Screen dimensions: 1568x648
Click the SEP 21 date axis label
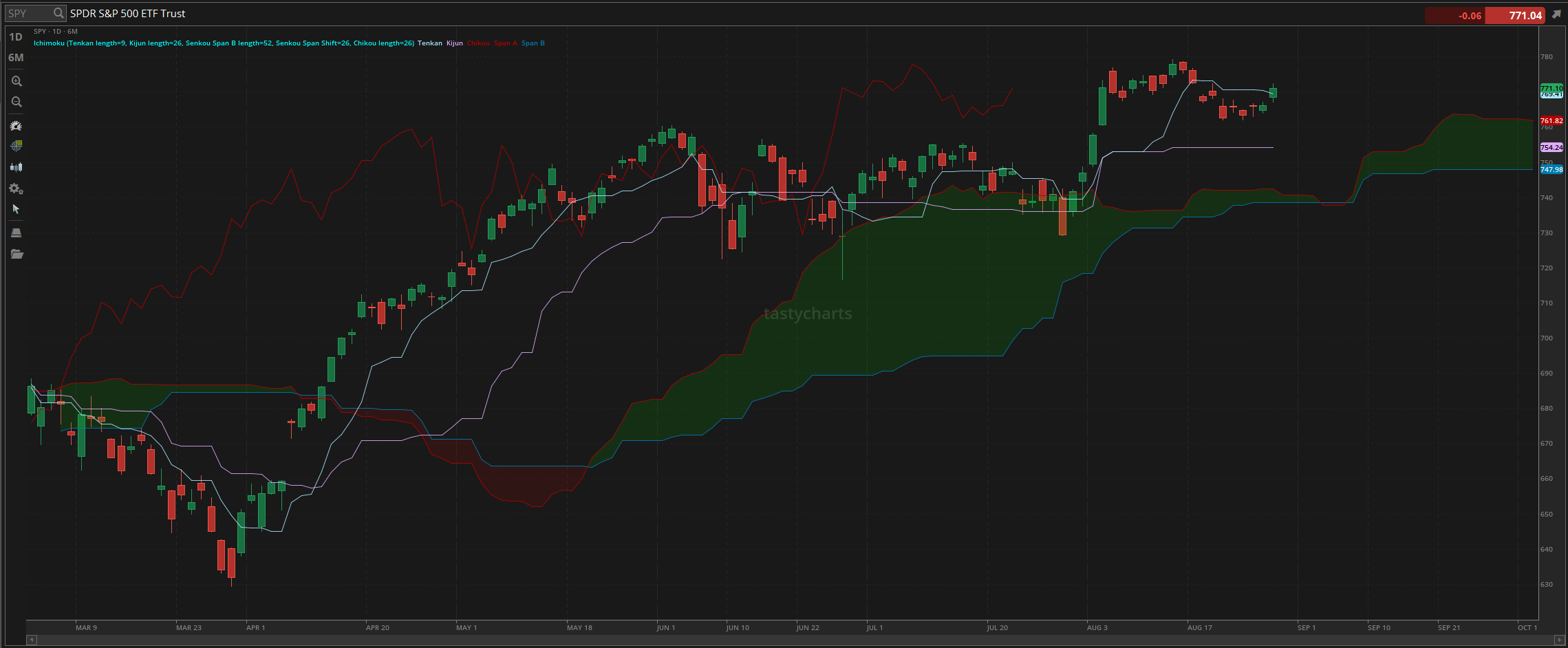[1449, 627]
